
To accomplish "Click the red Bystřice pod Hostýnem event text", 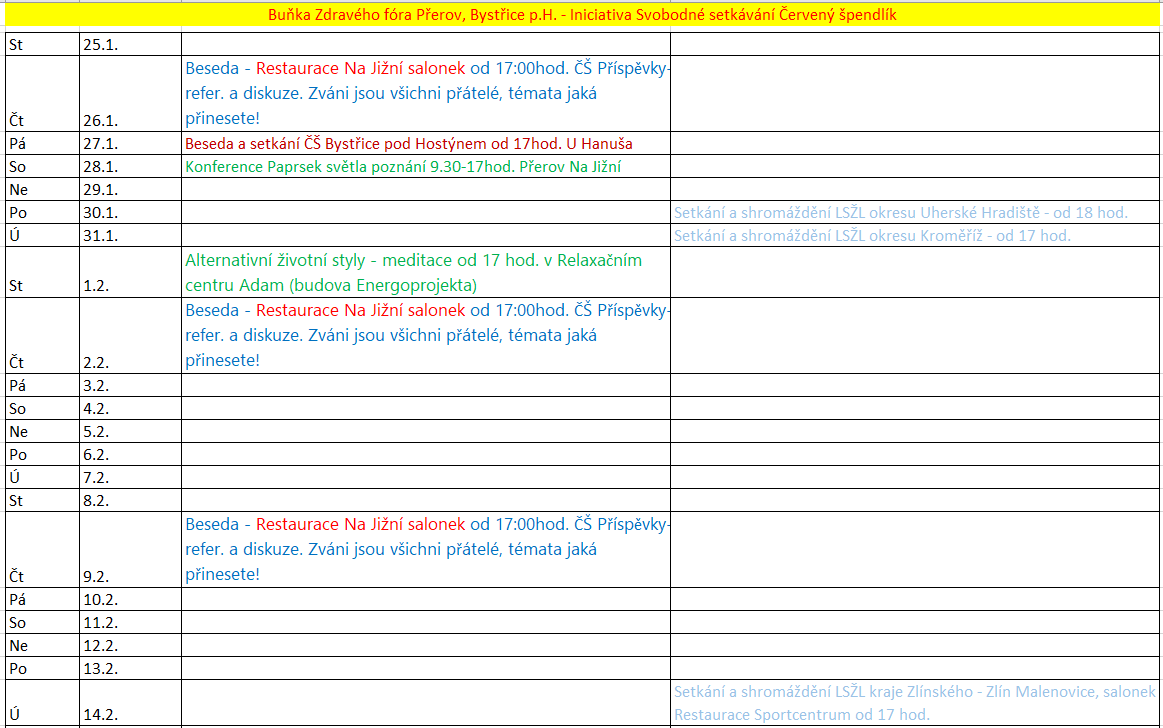I will 408,143.
